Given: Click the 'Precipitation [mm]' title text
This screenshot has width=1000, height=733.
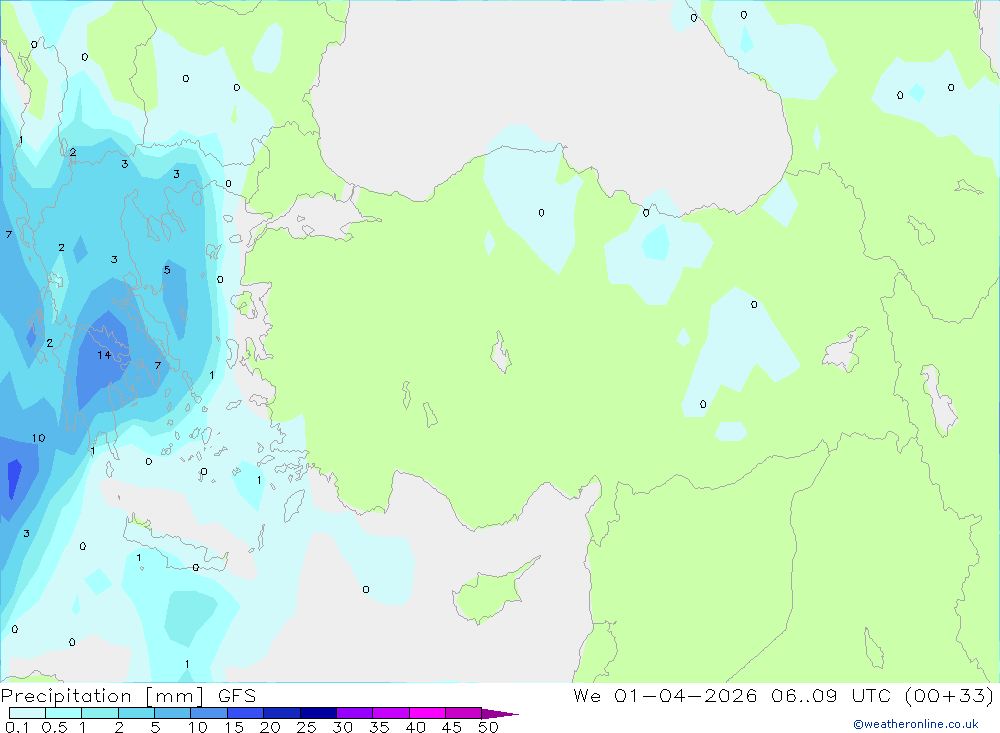Looking at the screenshot, I should click(103, 696).
